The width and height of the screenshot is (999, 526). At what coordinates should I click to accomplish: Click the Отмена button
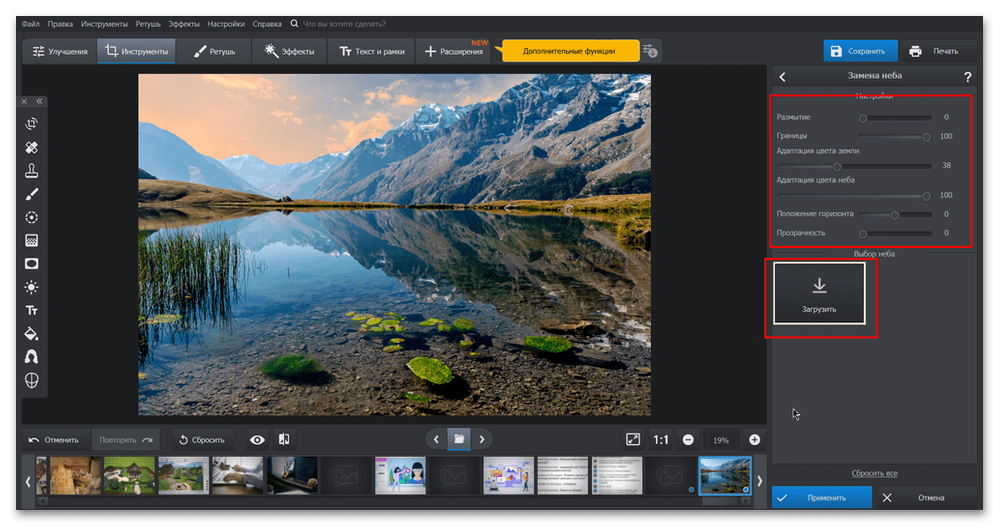point(925,497)
